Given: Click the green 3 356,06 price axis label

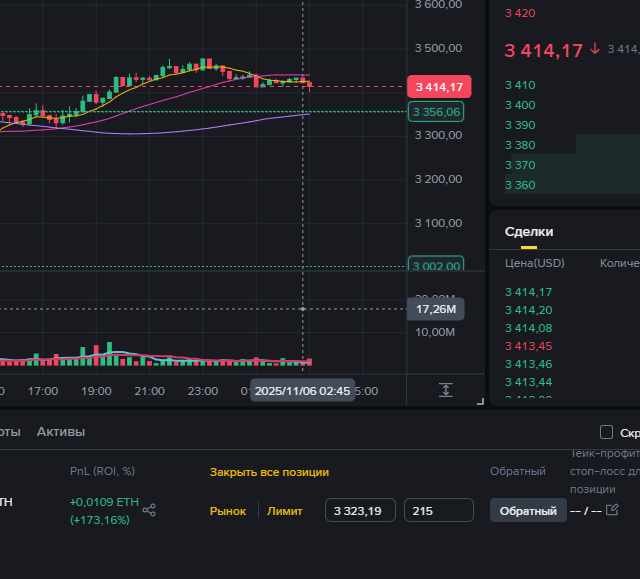Looking at the screenshot, I should tap(437, 112).
